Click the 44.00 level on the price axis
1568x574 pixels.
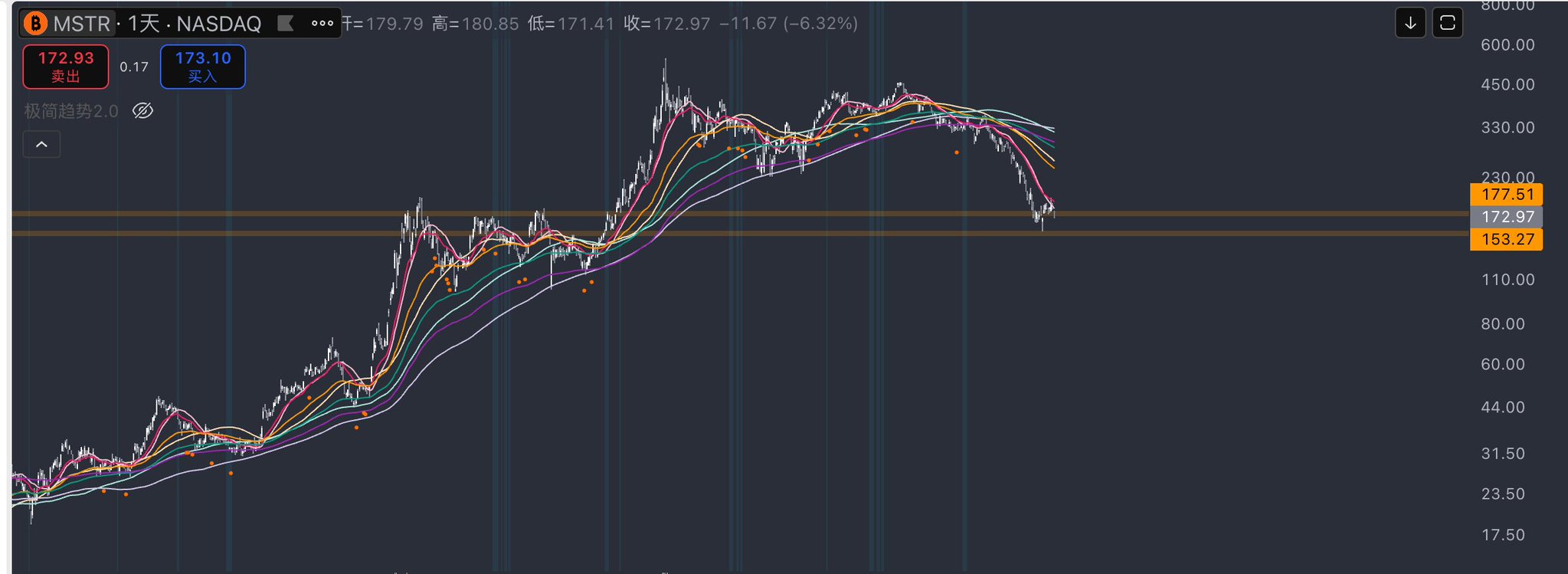tap(1503, 407)
